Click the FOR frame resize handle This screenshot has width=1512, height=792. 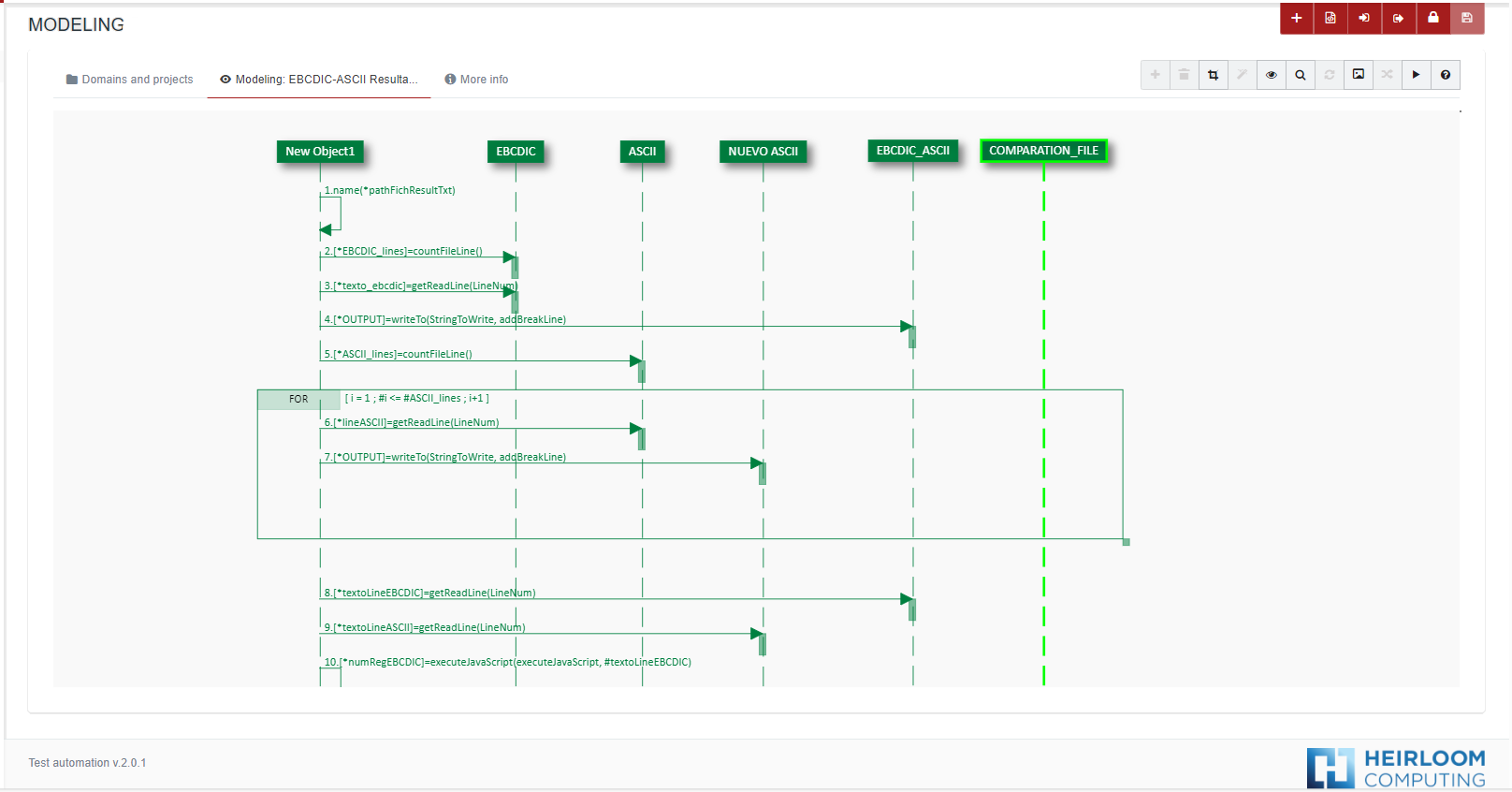(1126, 542)
